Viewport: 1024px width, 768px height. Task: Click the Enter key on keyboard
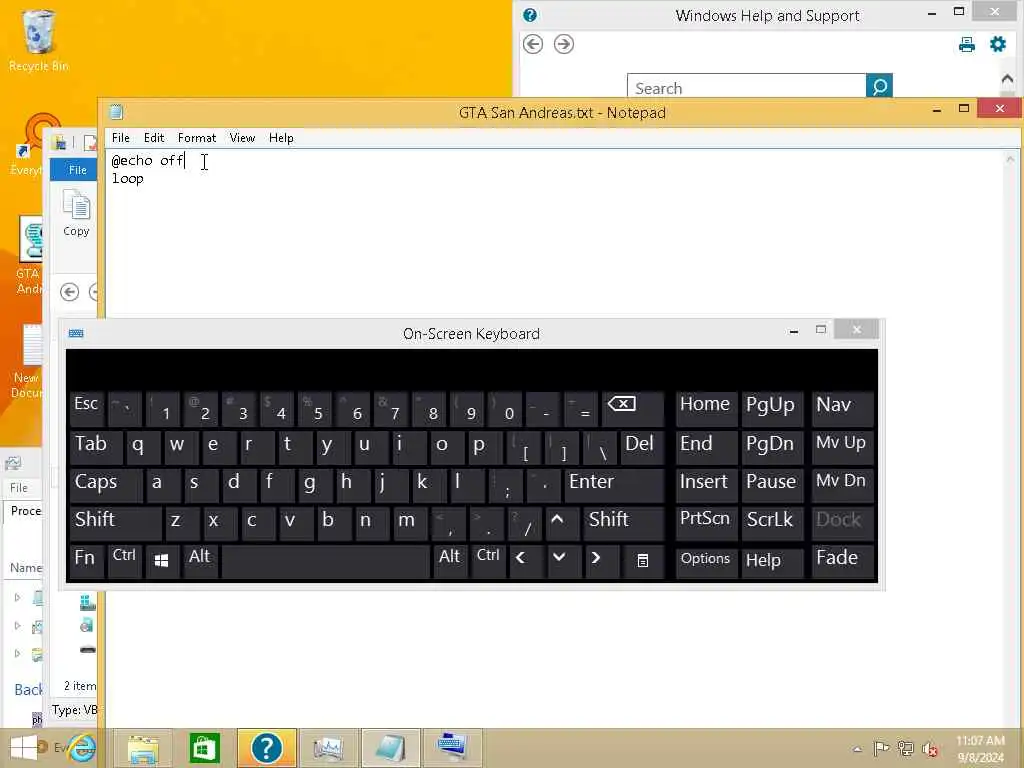[614, 485]
